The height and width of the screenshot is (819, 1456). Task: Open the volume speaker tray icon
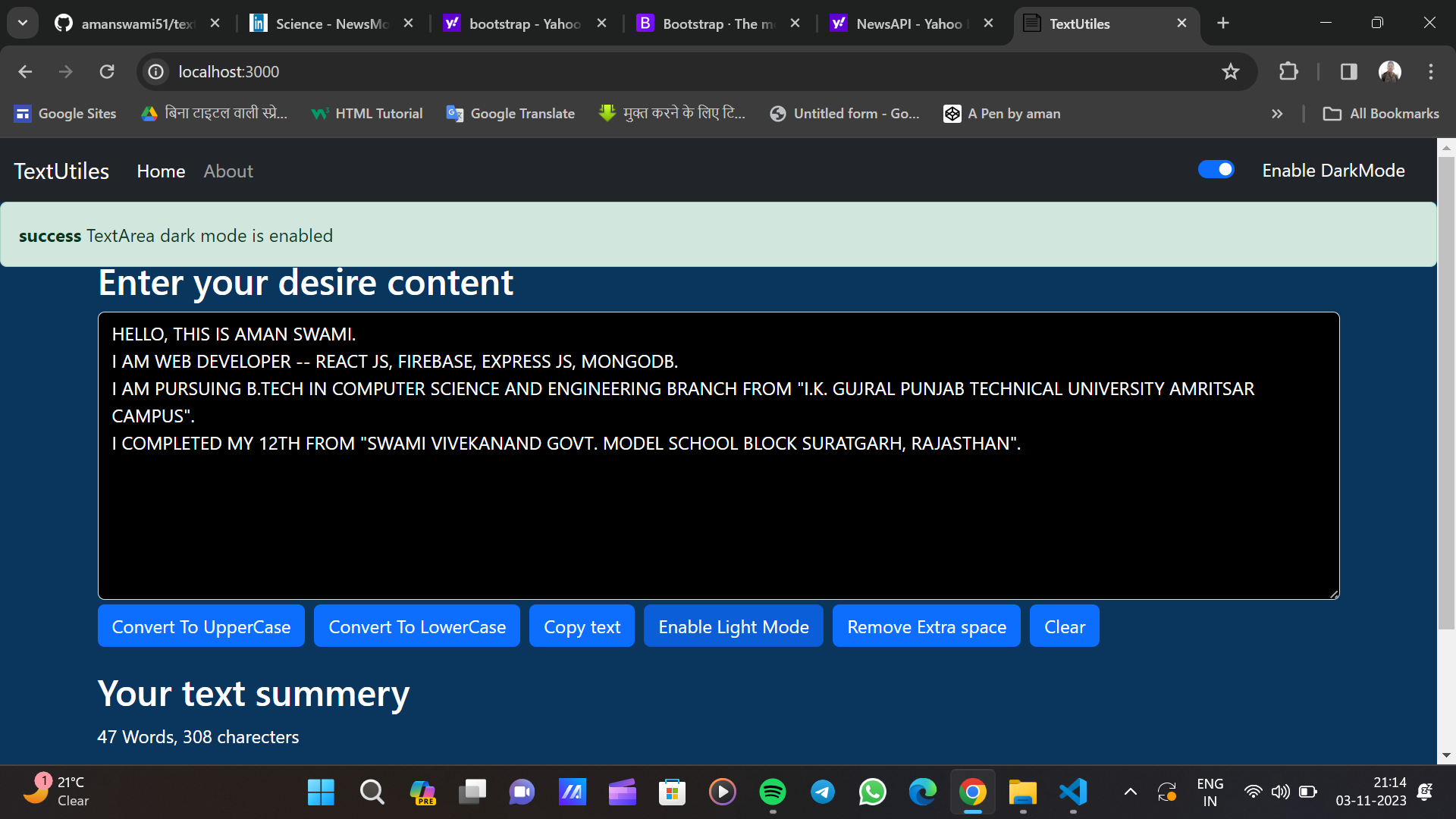point(1280,792)
